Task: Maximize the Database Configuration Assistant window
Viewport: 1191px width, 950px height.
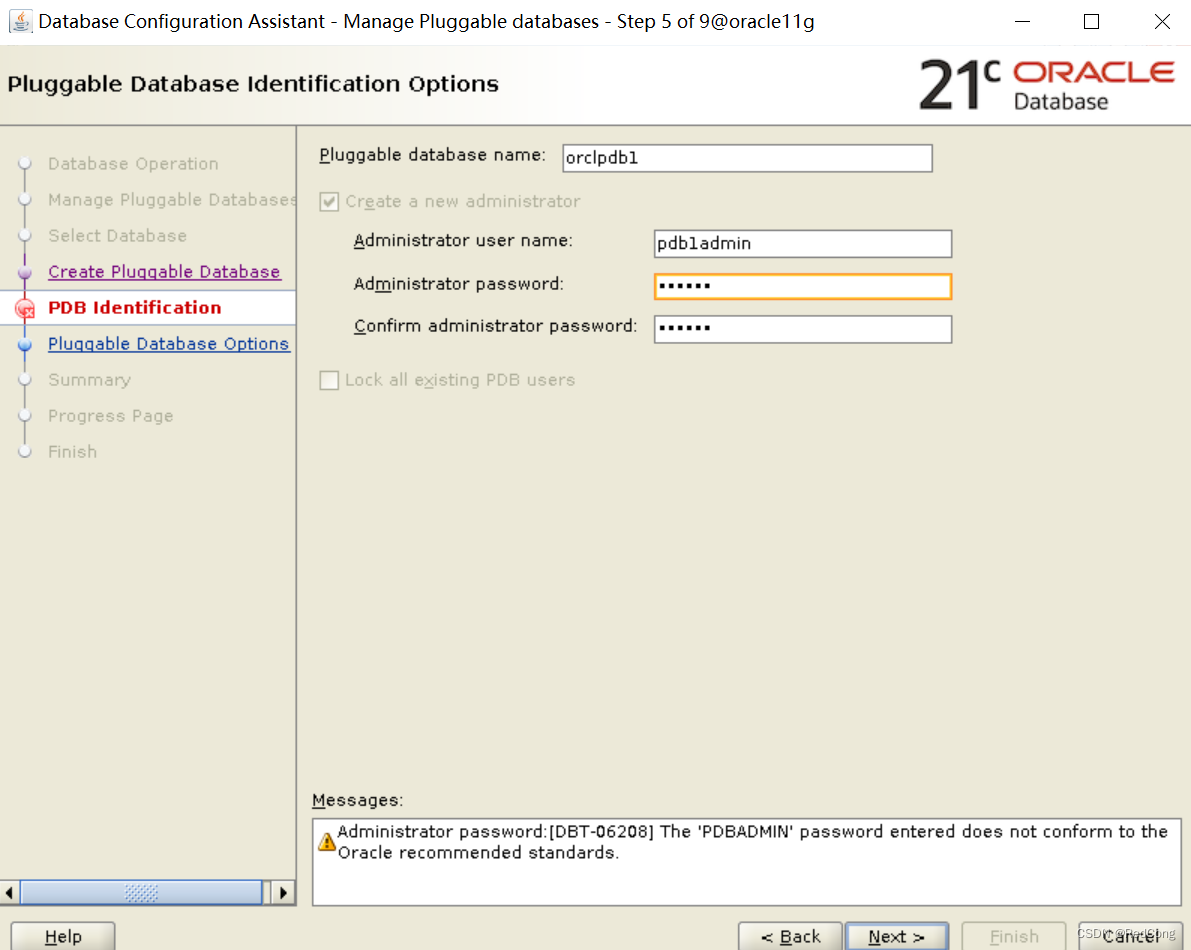Action: pos(1091,21)
